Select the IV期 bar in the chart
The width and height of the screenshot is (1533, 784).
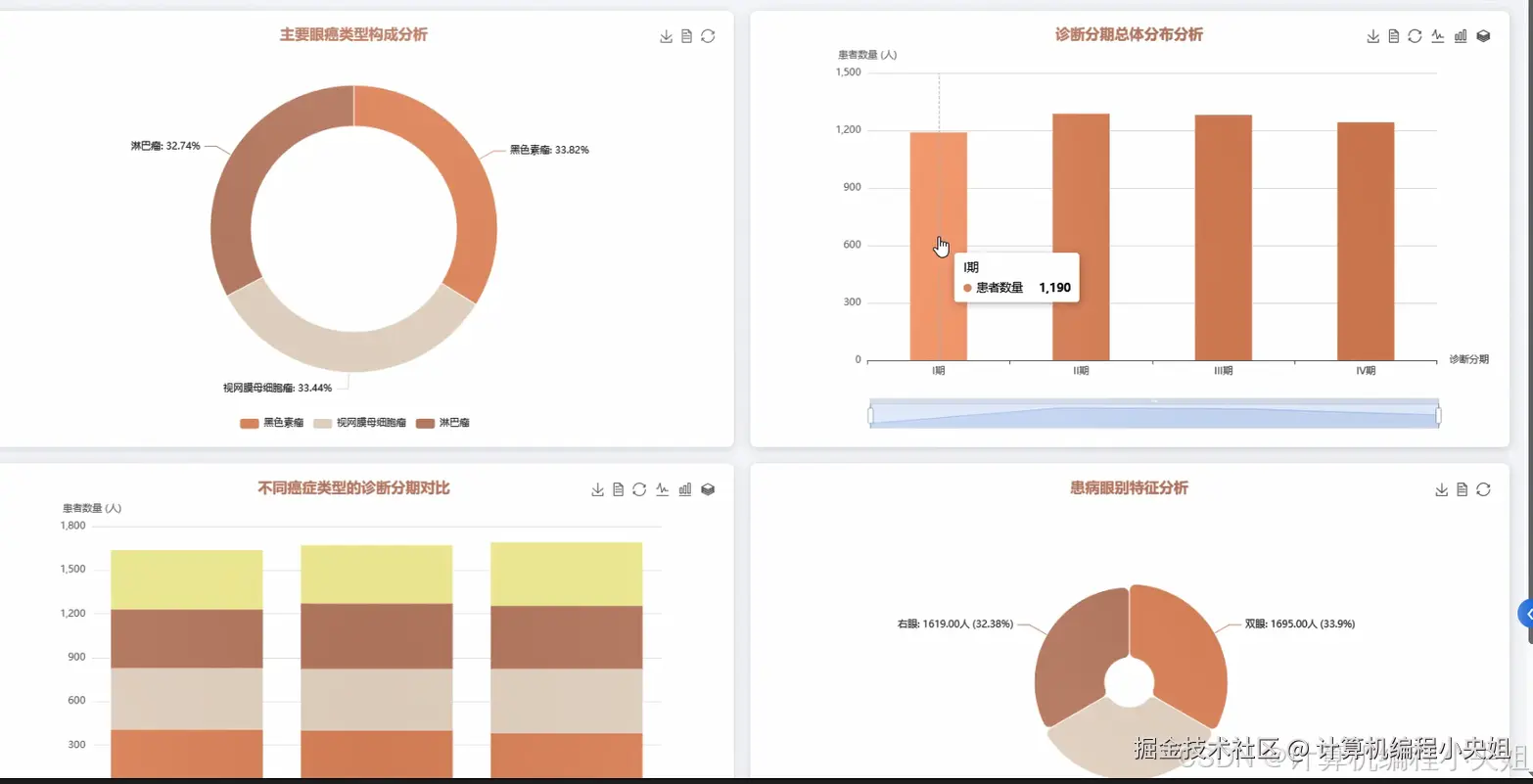click(1366, 242)
